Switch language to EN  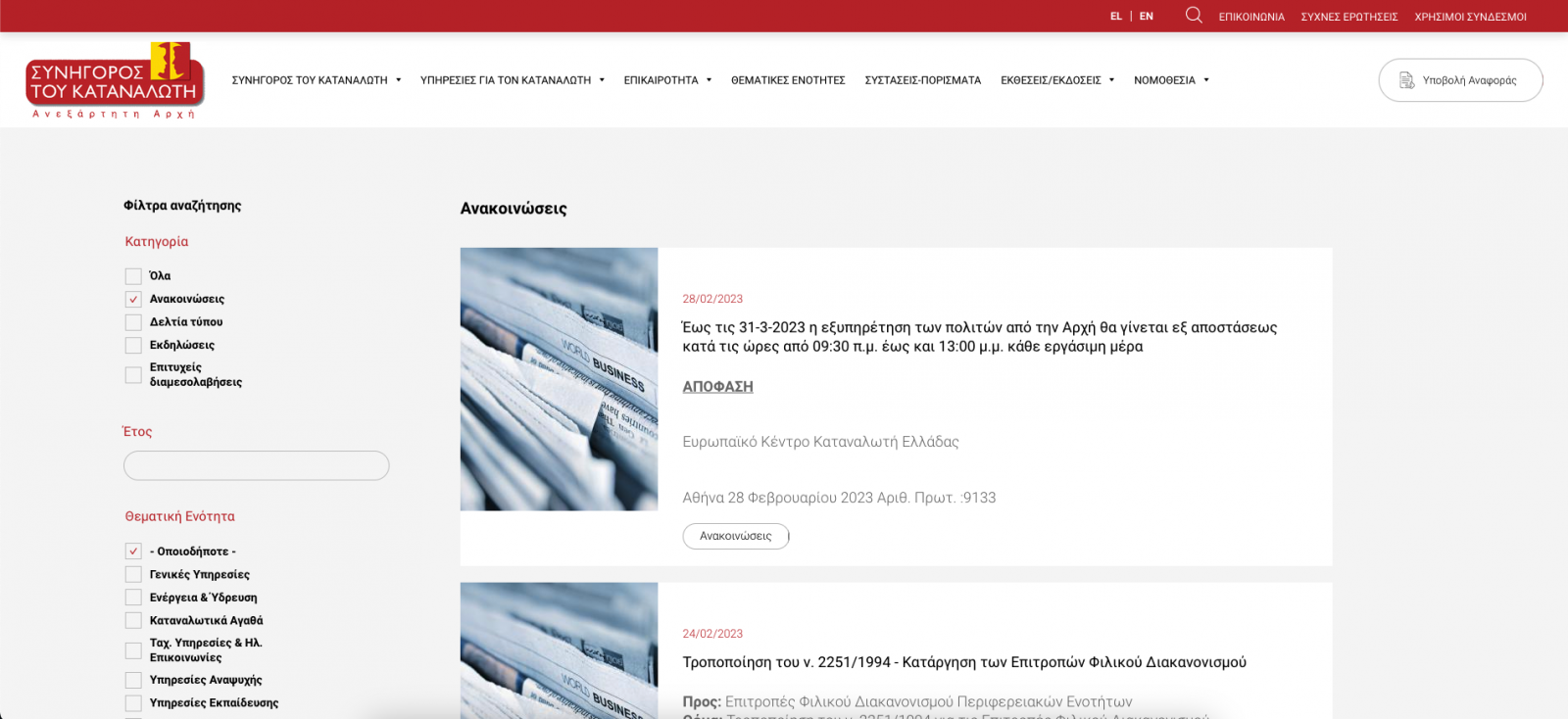1147,17
